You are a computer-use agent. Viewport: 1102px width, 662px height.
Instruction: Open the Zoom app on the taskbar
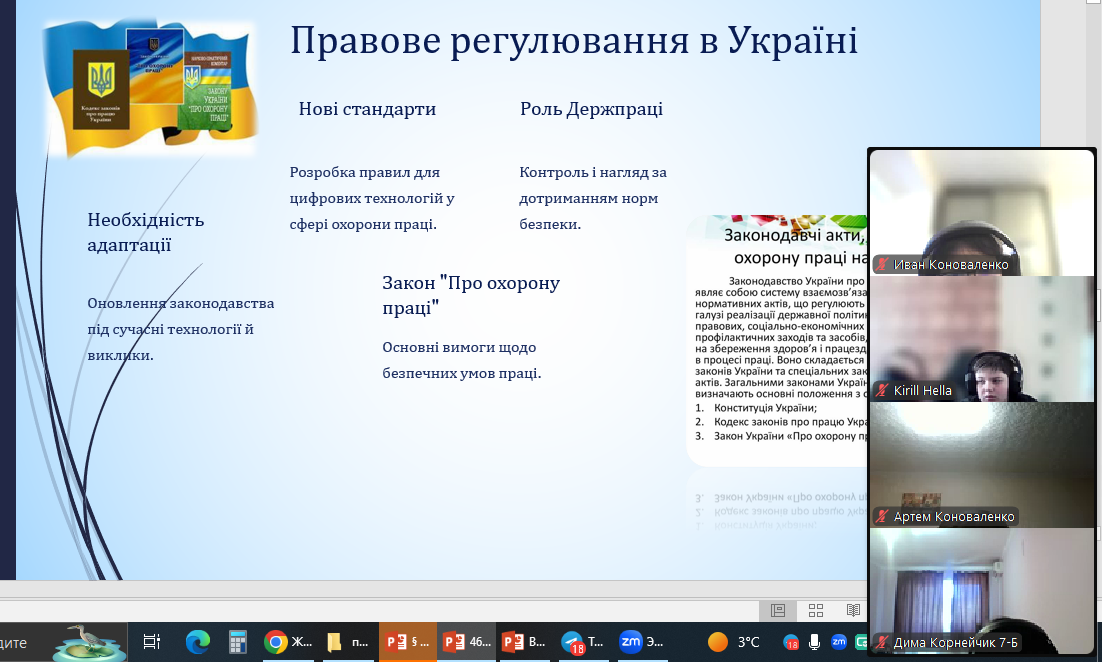coord(642,642)
